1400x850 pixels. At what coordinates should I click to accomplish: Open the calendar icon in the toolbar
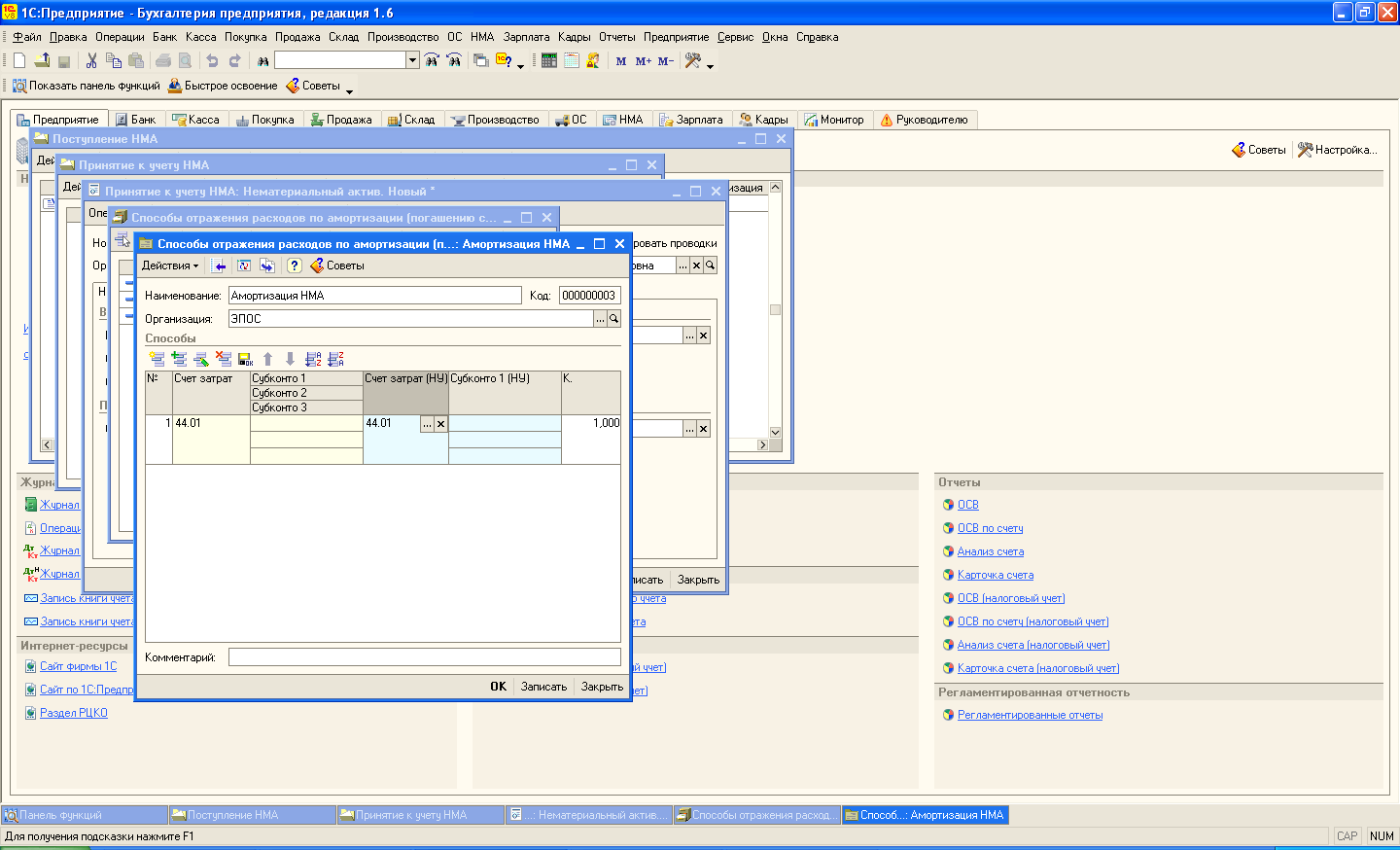572,60
